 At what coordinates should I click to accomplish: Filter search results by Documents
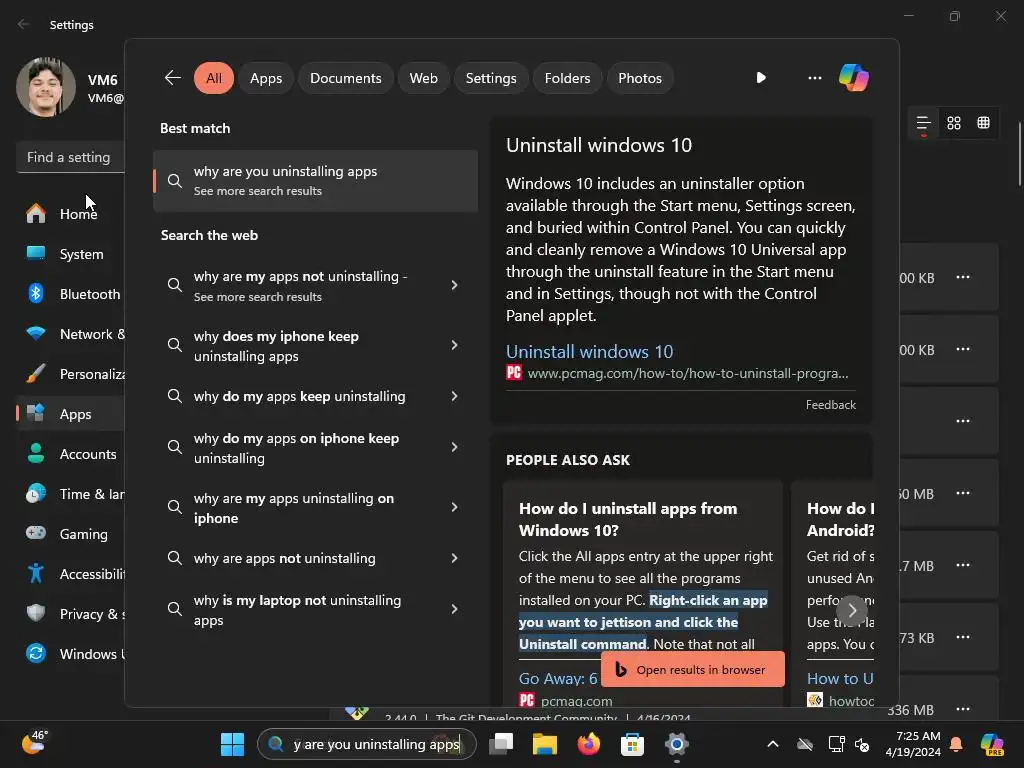point(345,78)
